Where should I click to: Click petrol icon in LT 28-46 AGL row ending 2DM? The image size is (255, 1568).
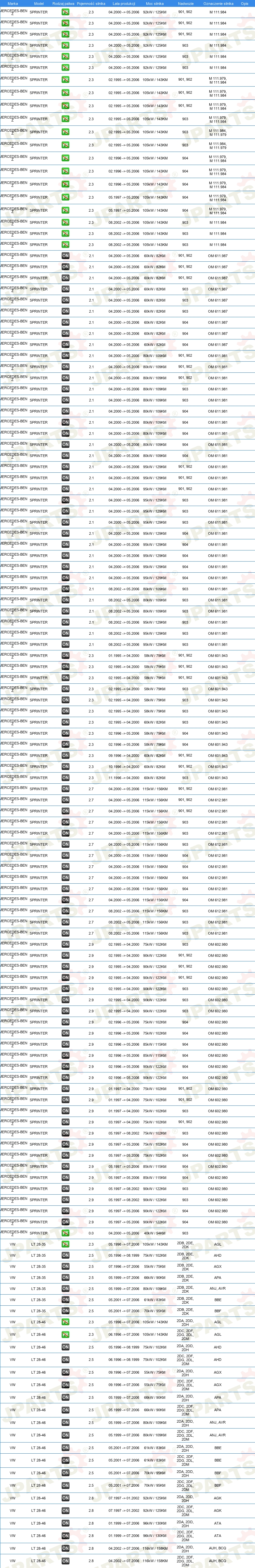(x=66, y=1334)
